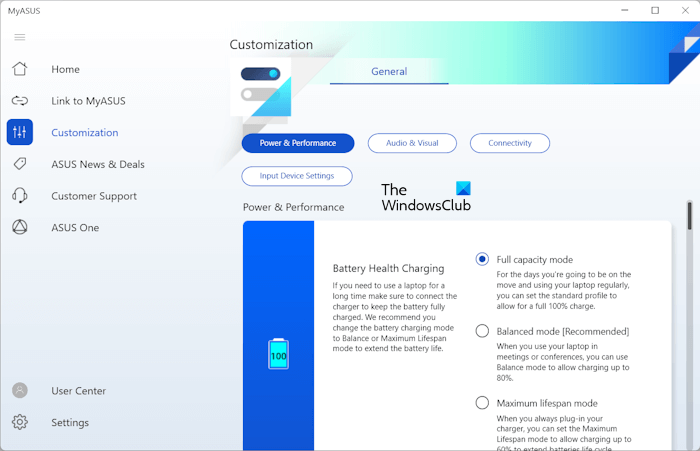Open Customer Support section
Screen dimensions: 700x451
tap(94, 196)
